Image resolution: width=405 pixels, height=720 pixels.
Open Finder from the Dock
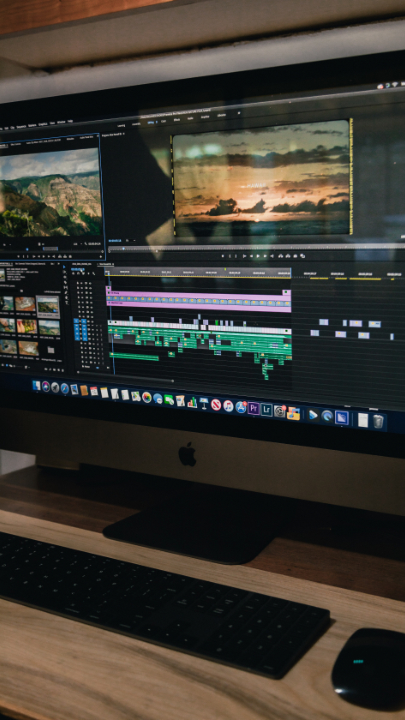[x=36, y=386]
